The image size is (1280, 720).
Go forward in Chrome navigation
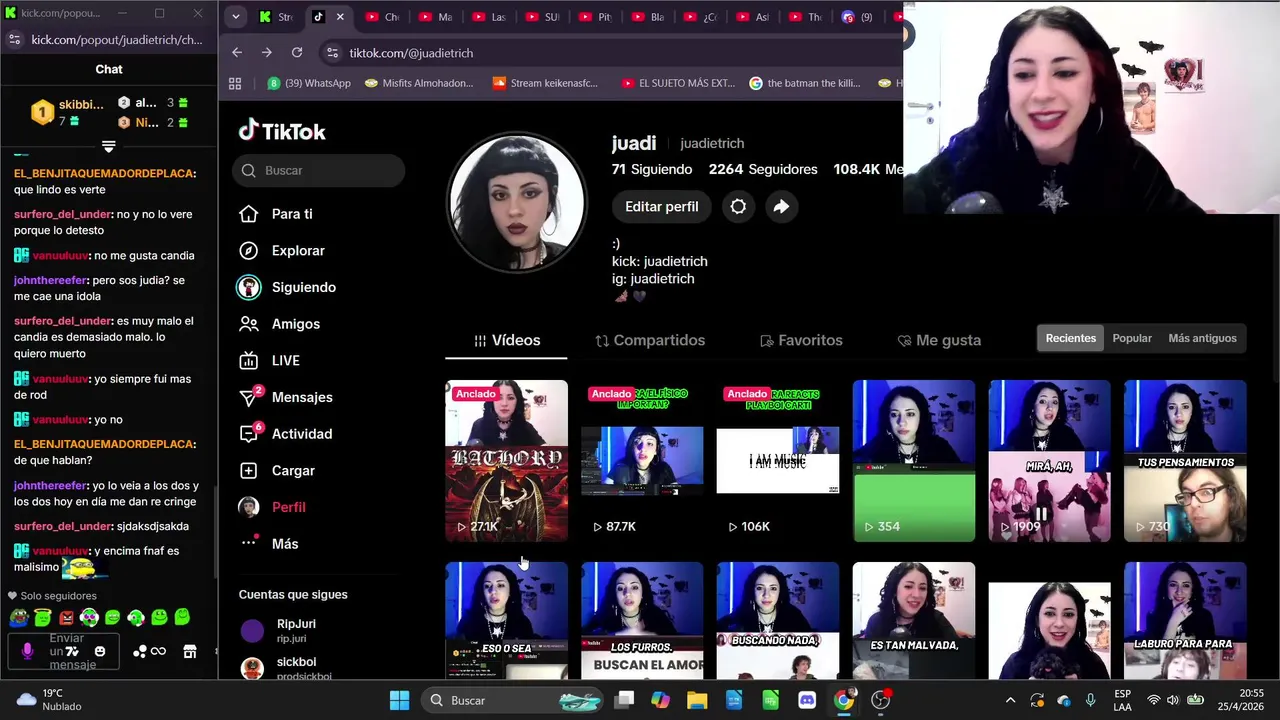pos(266,52)
